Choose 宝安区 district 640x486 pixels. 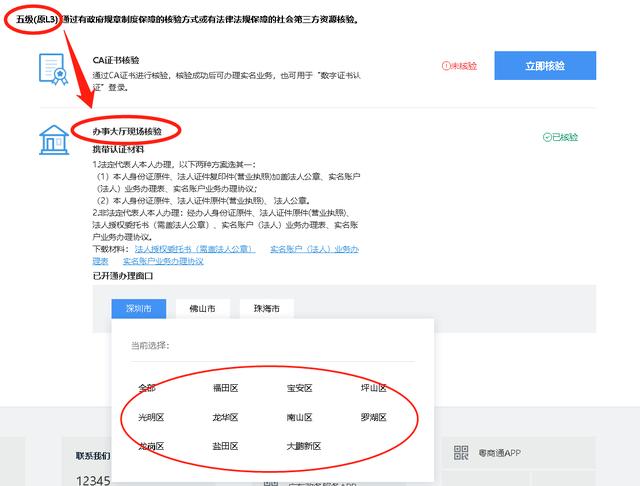(299, 388)
